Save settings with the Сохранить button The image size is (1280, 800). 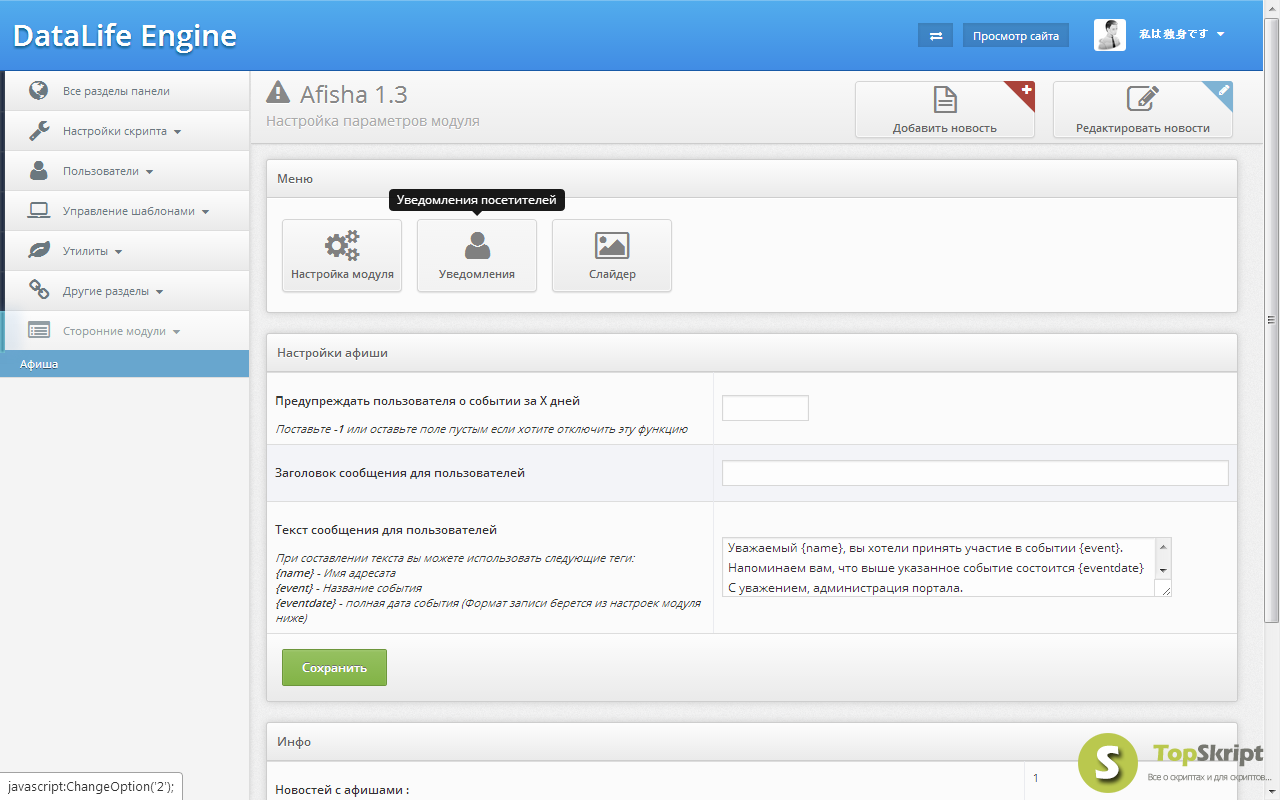334,667
